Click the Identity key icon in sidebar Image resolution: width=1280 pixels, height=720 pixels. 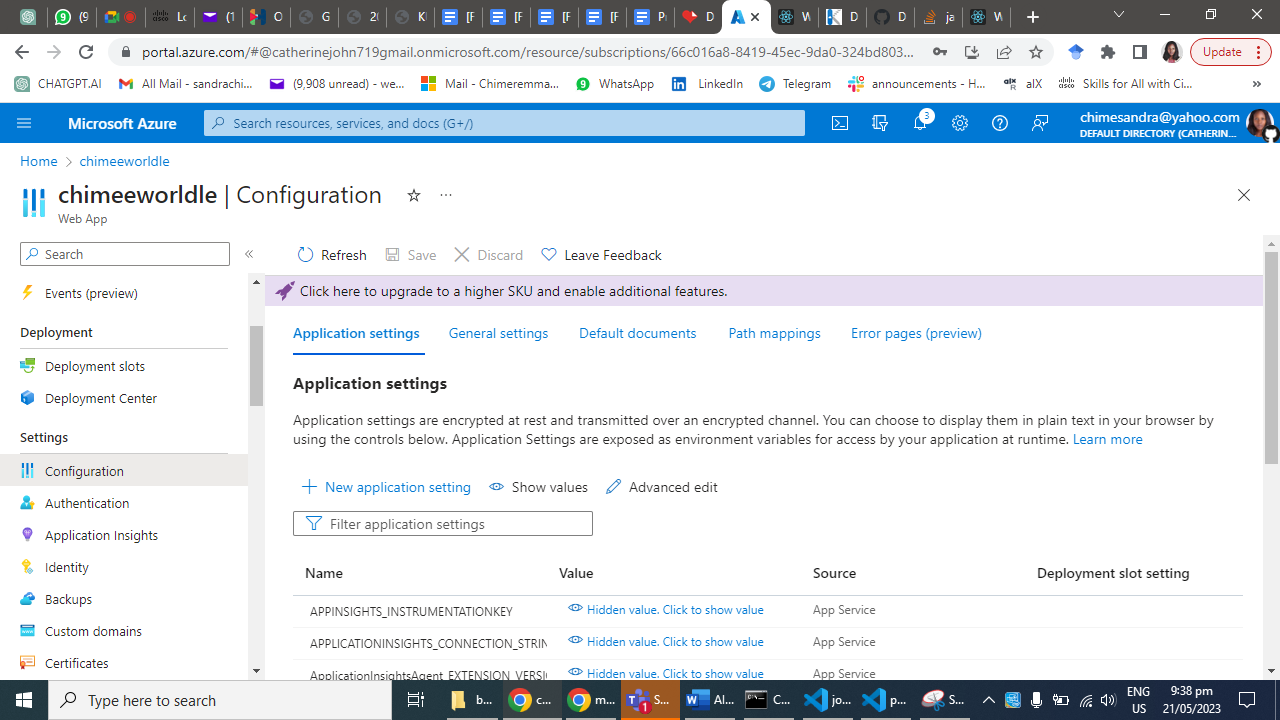[28, 567]
